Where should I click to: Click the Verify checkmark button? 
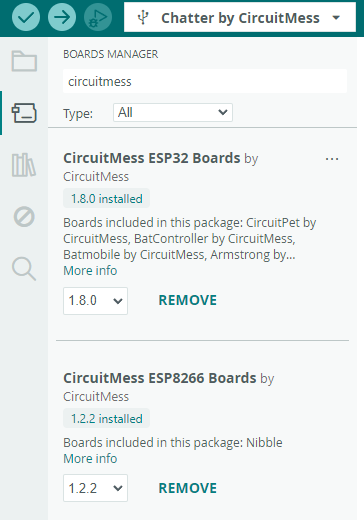click(26, 17)
